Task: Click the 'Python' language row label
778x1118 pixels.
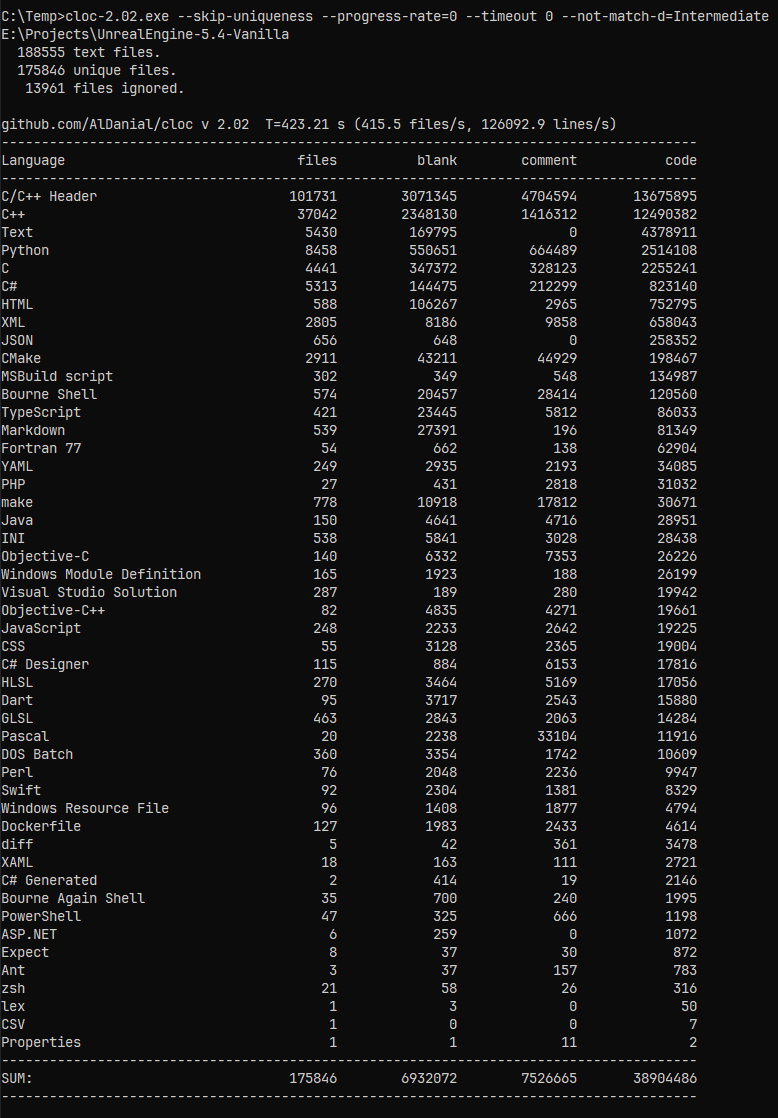Action: tap(25, 250)
